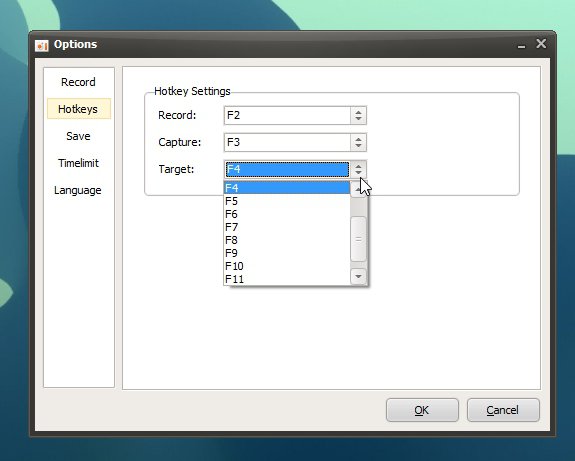Image resolution: width=575 pixels, height=461 pixels.
Task: Open the Timelimit tab
Action: point(78,163)
